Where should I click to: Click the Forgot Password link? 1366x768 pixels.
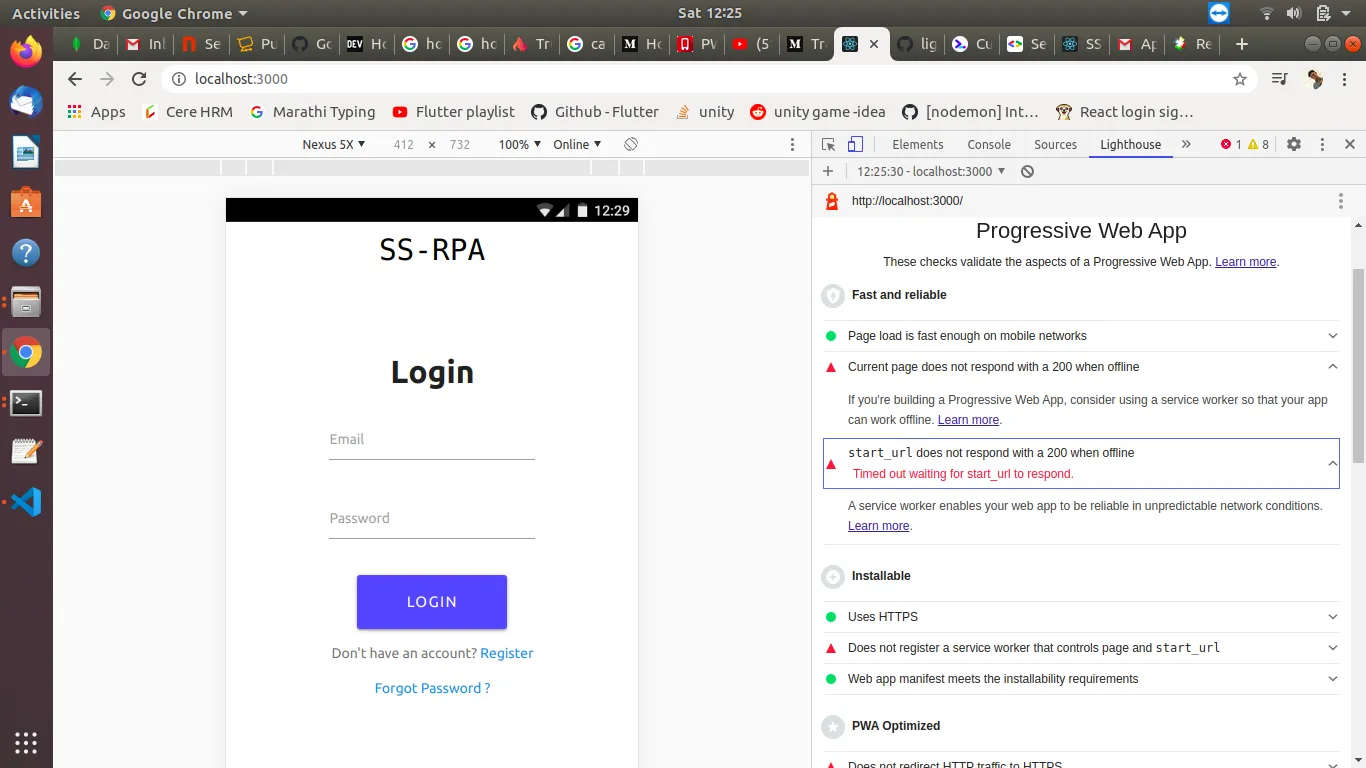pos(432,688)
